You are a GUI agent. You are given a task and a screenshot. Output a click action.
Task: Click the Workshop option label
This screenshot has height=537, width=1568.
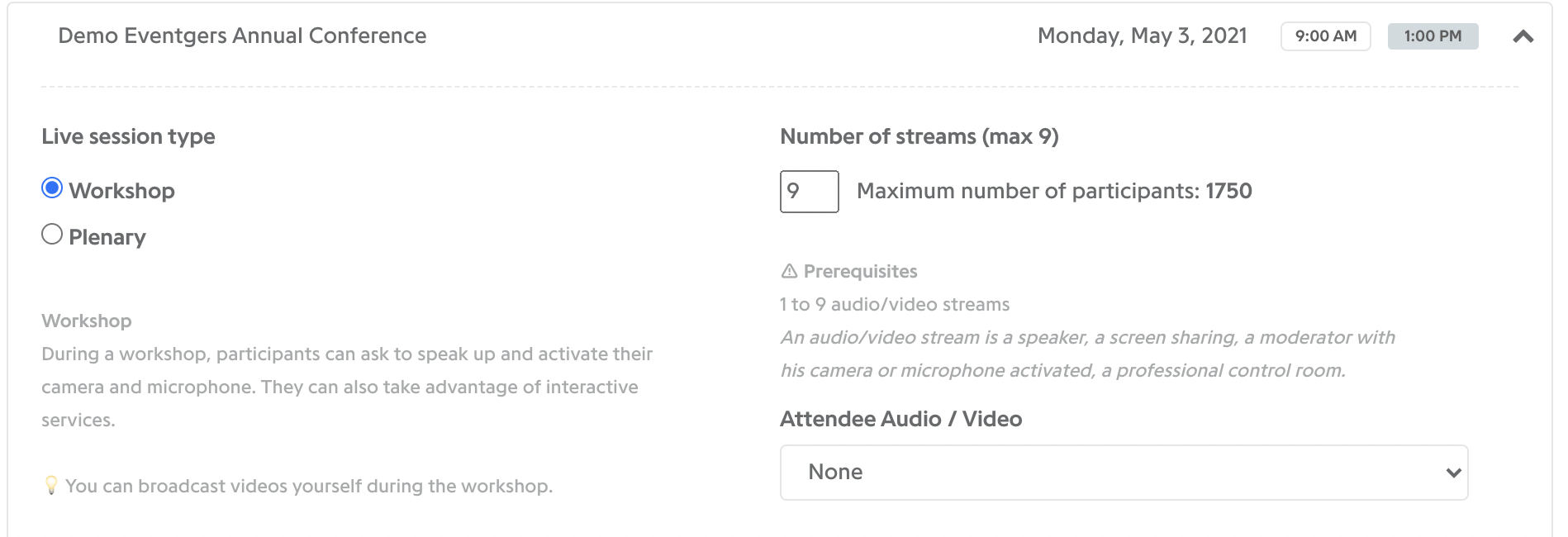pyautogui.click(x=121, y=191)
